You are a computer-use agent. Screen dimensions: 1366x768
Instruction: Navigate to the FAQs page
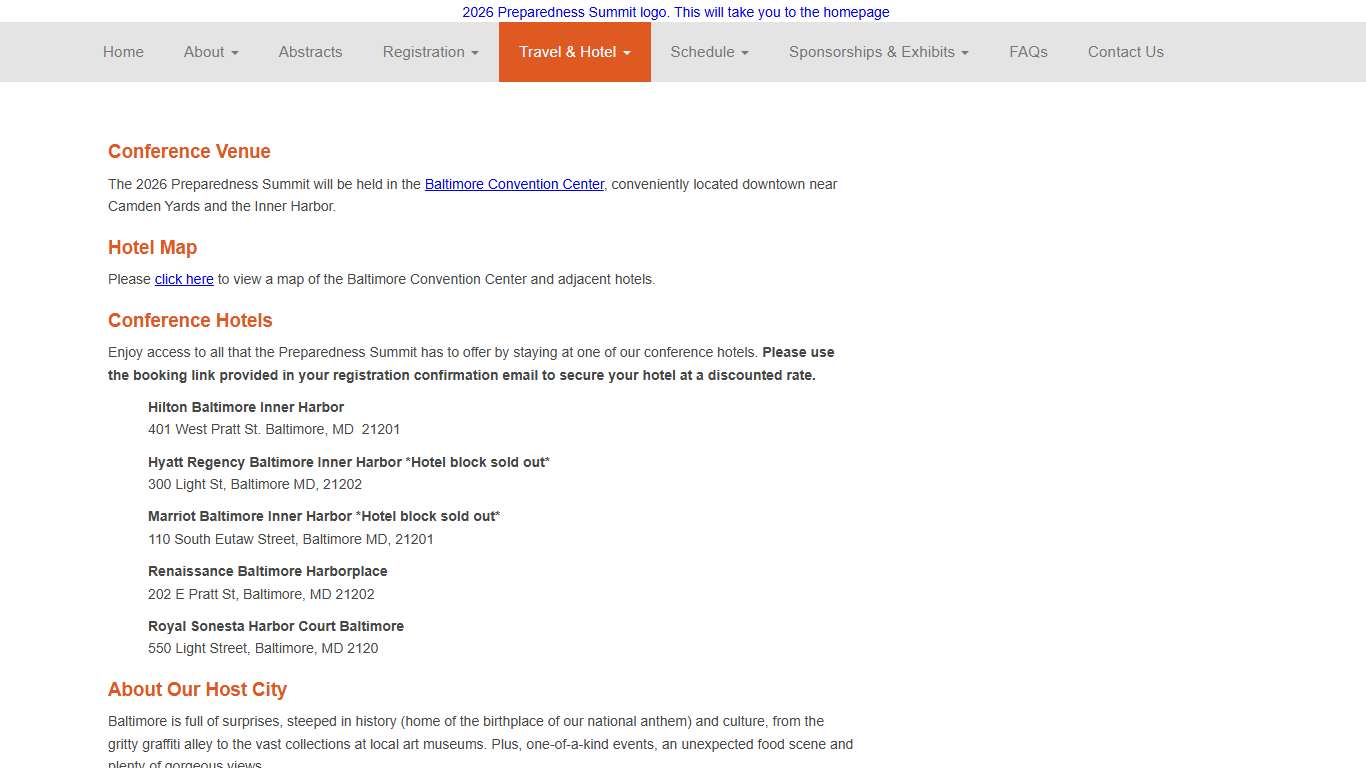pos(1028,52)
